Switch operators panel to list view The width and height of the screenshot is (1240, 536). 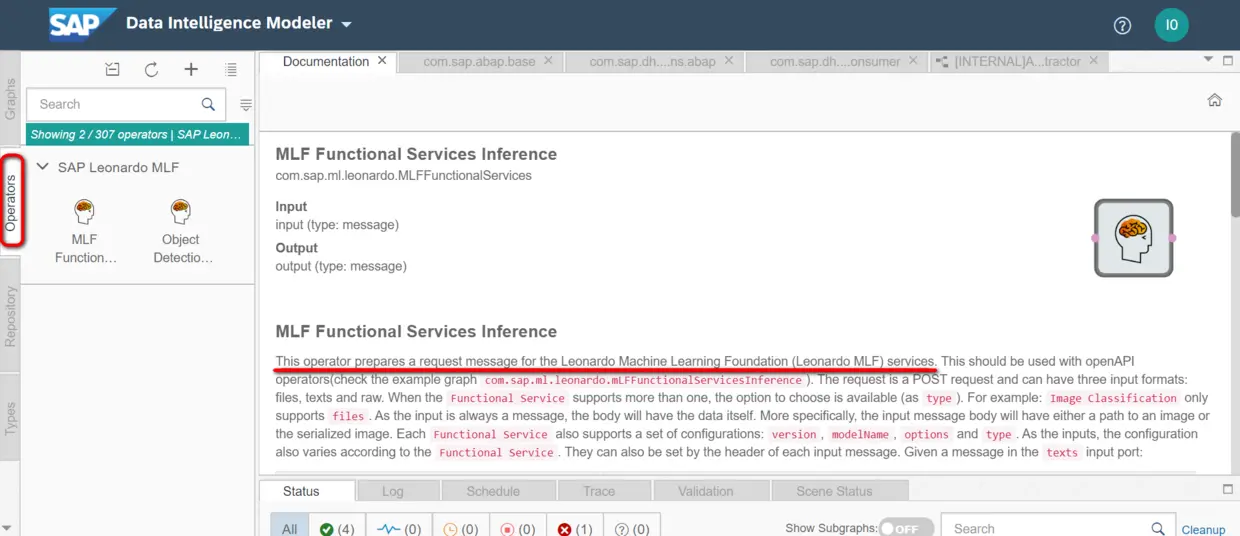231,70
